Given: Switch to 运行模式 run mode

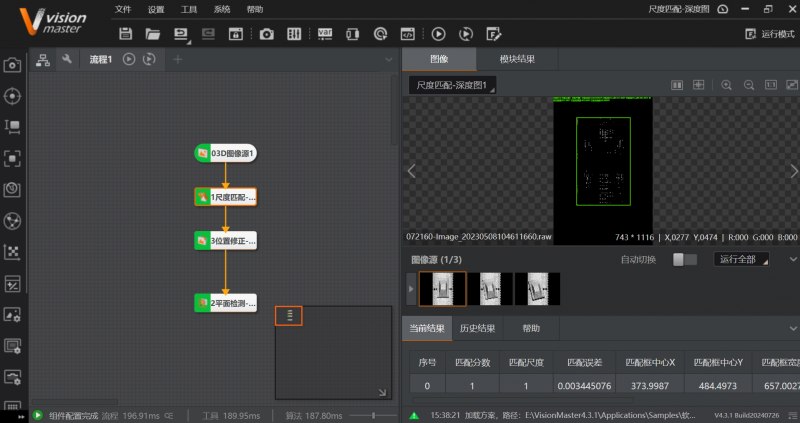Looking at the screenshot, I should [770, 34].
